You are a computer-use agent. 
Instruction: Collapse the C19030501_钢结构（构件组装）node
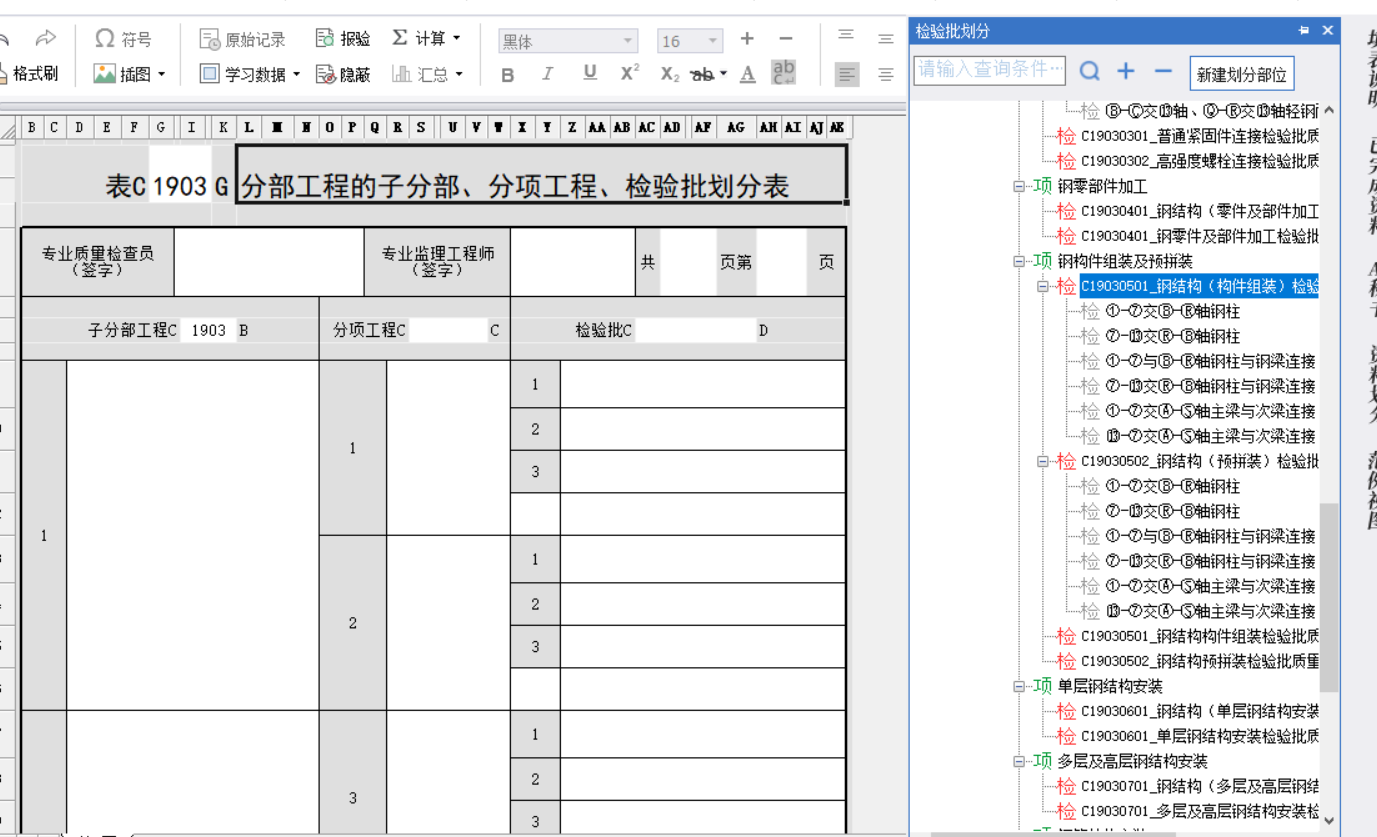click(x=1043, y=286)
